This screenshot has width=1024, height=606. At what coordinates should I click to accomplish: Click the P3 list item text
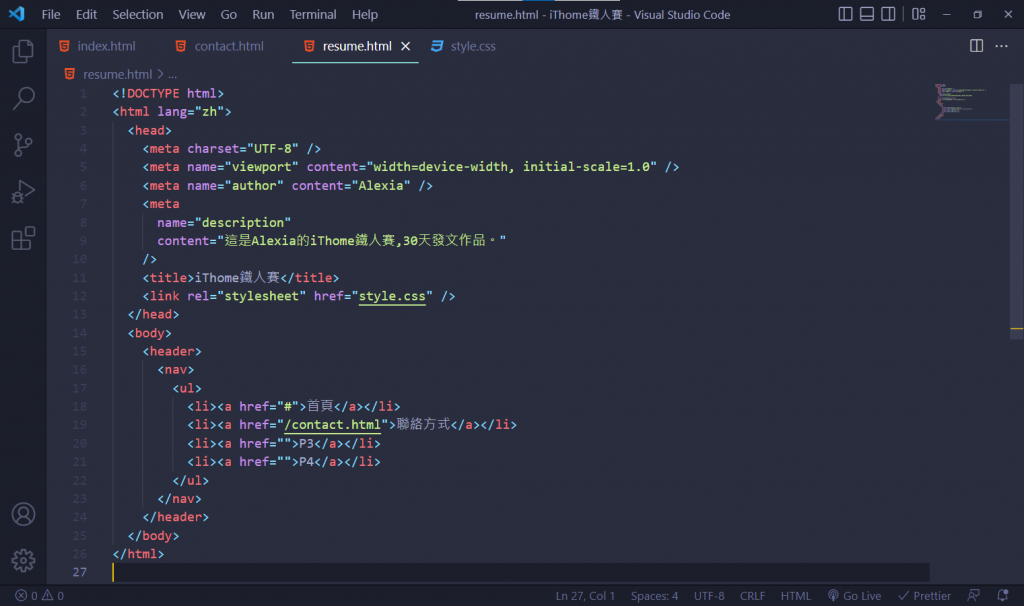306,443
